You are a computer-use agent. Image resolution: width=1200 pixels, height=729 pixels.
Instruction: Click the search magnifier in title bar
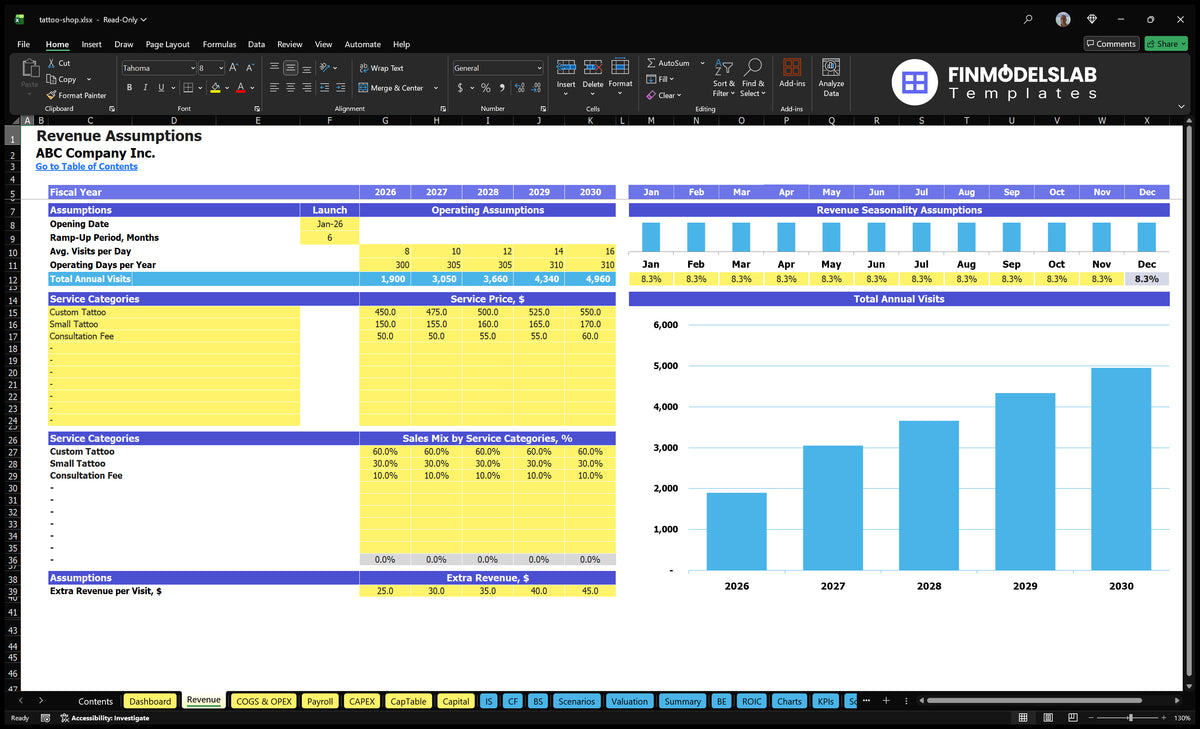click(1029, 19)
